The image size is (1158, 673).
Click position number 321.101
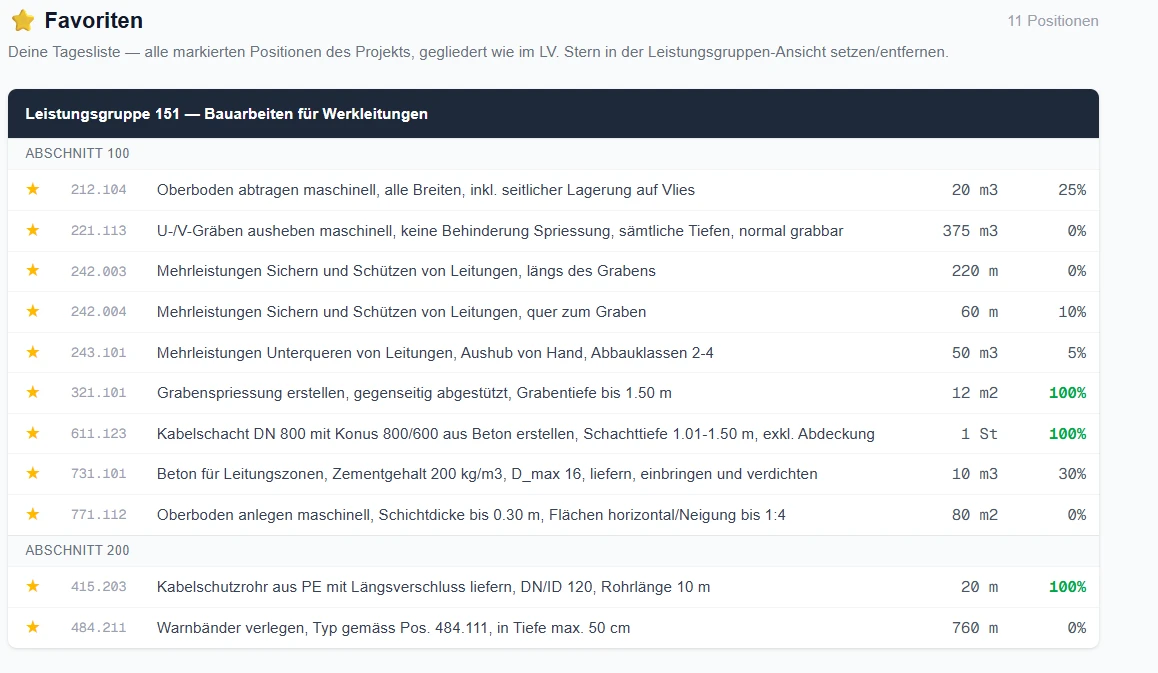[x=98, y=393]
